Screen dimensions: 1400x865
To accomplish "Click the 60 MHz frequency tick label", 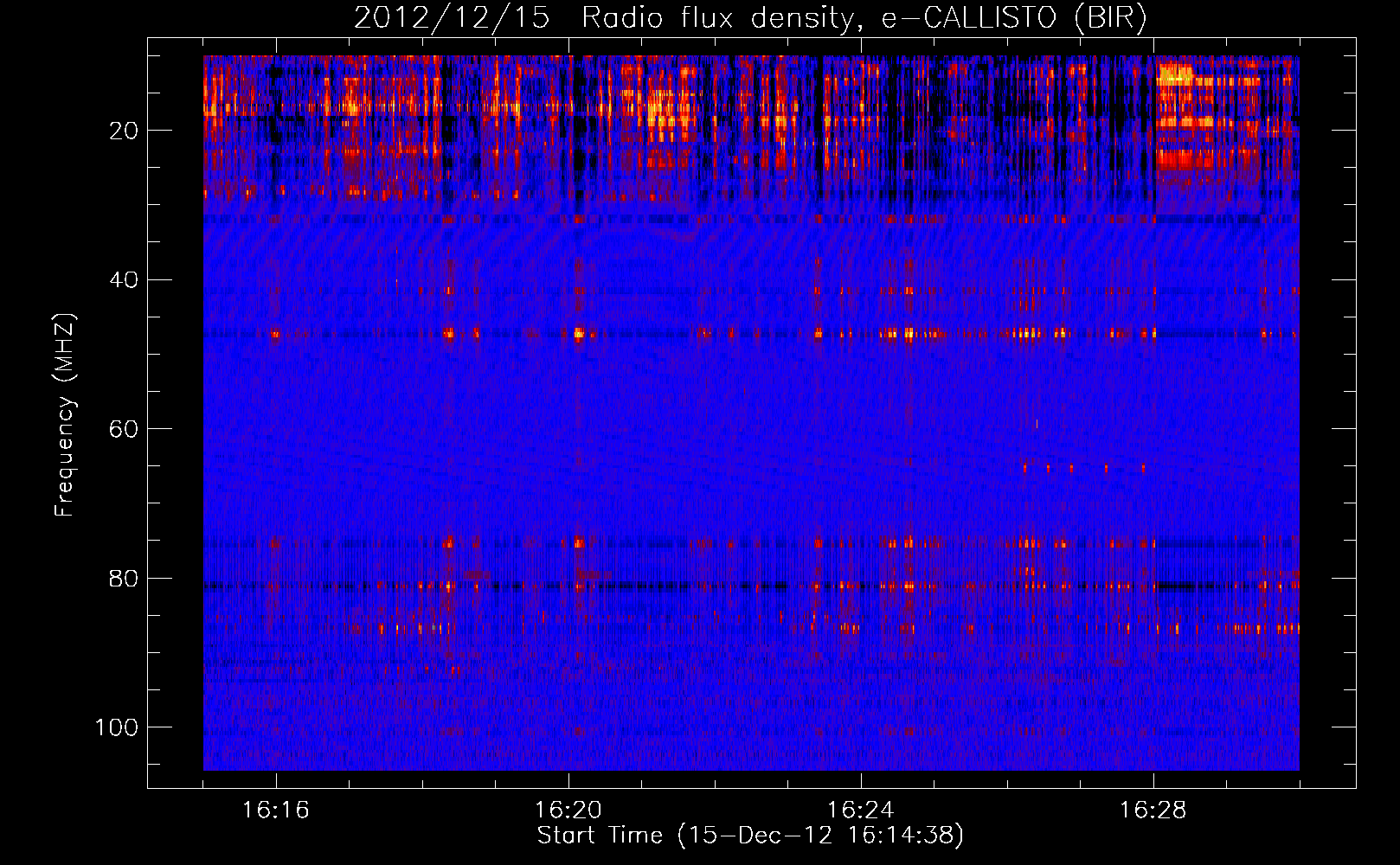I will 124,429.
